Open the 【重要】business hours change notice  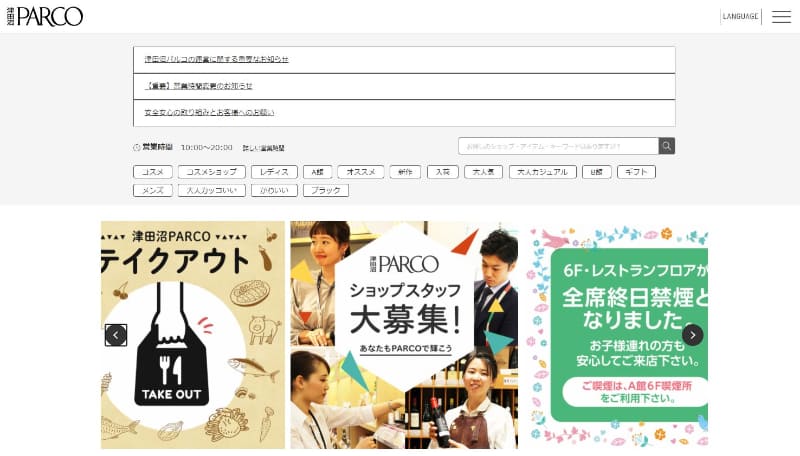[x=198, y=86]
